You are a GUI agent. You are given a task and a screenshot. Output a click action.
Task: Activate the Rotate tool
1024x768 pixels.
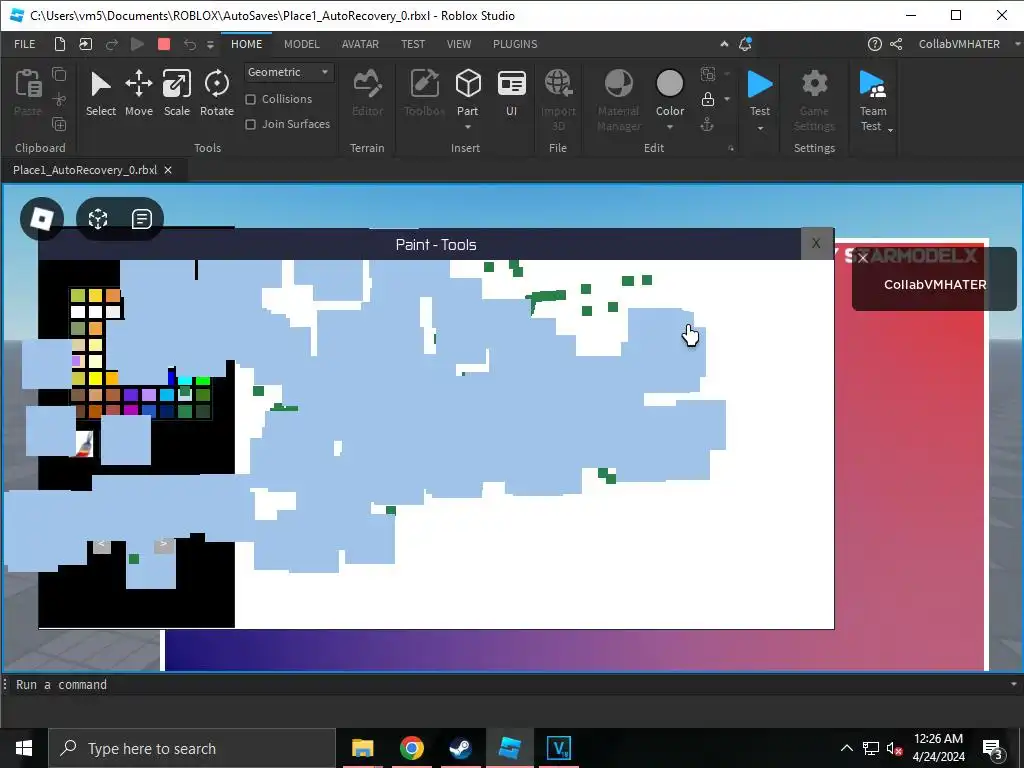coord(217,93)
